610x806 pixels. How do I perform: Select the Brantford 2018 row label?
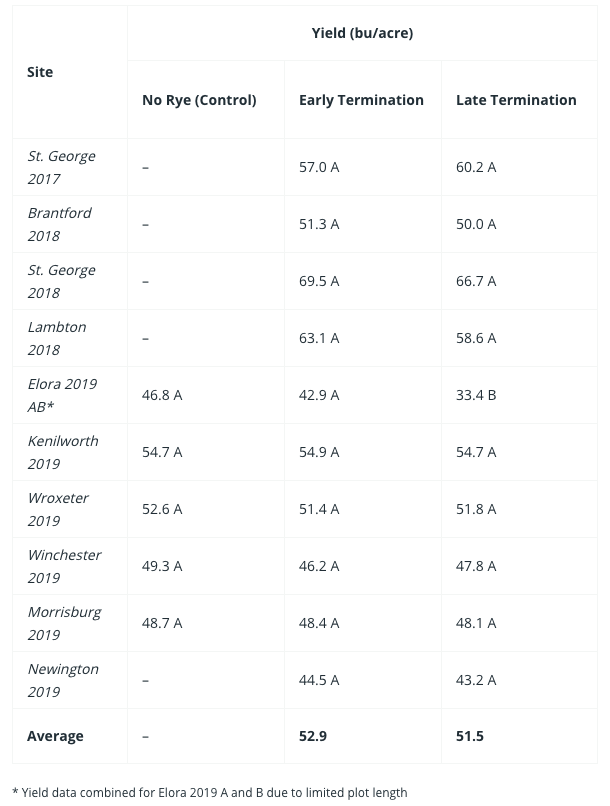pyautogui.click(x=59, y=224)
